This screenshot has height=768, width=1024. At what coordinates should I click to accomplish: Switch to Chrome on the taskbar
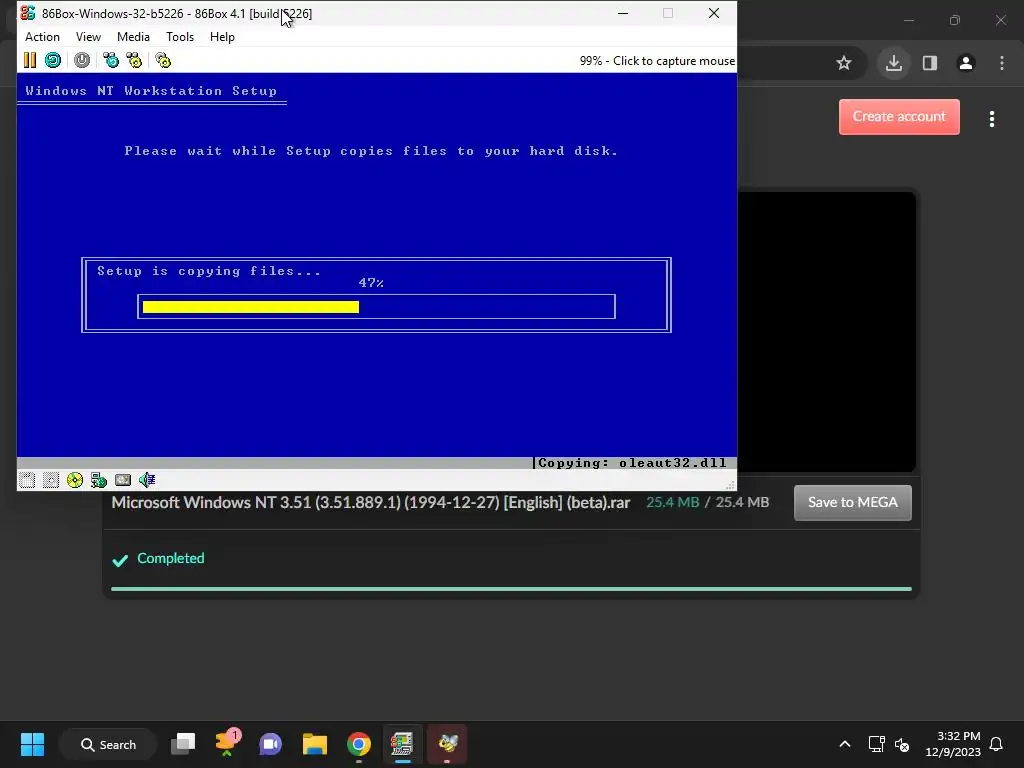(359, 744)
